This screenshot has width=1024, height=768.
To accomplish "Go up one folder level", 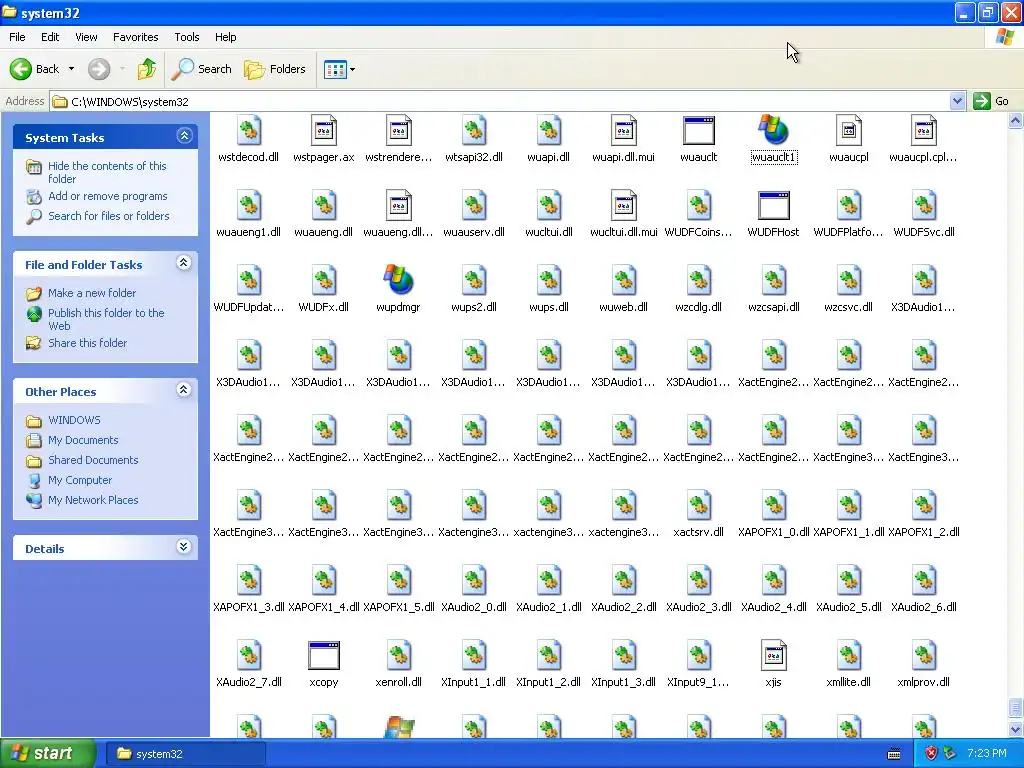I will click(146, 69).
